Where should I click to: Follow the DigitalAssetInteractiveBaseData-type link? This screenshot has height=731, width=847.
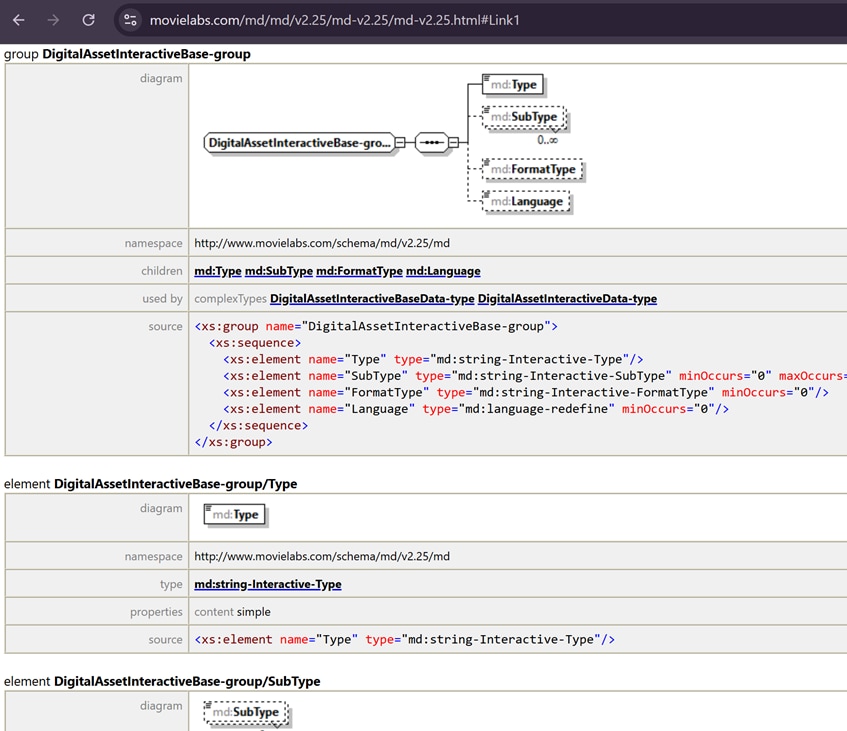[372, 299]
